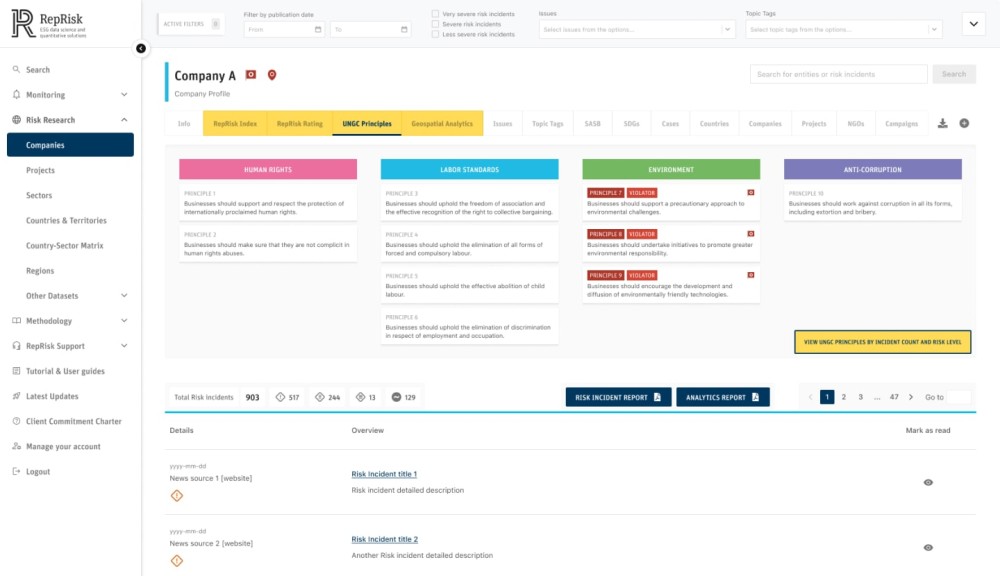
Task: Open the Topic Tags filter dropdown
Action: pyautogui.click(x=843, y=30)
